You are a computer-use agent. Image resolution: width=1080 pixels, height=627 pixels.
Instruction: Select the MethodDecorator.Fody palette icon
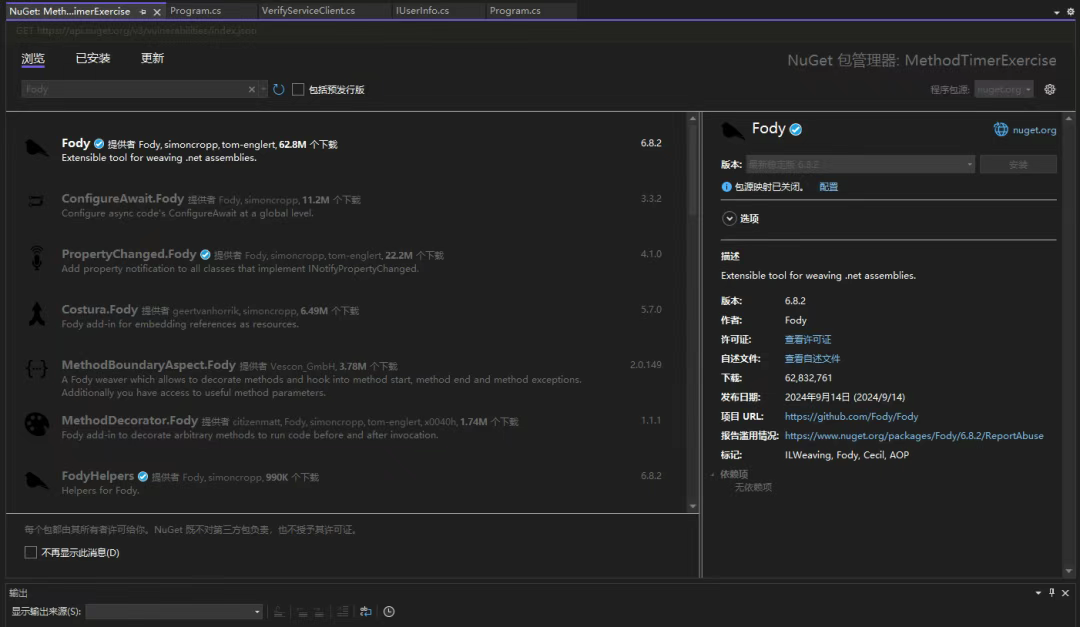pos(37,425)
